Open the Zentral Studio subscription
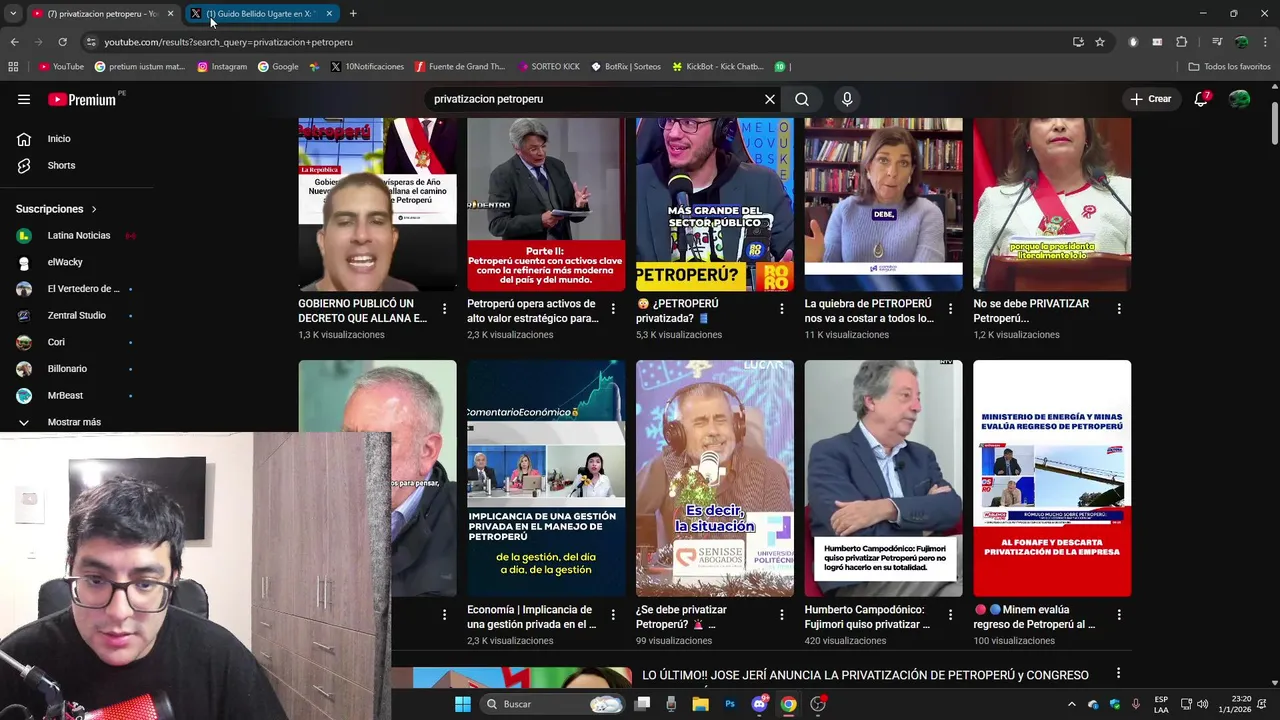Image resolution: width=1280 pixels, height=720 pixels. [x=77, y=315]
